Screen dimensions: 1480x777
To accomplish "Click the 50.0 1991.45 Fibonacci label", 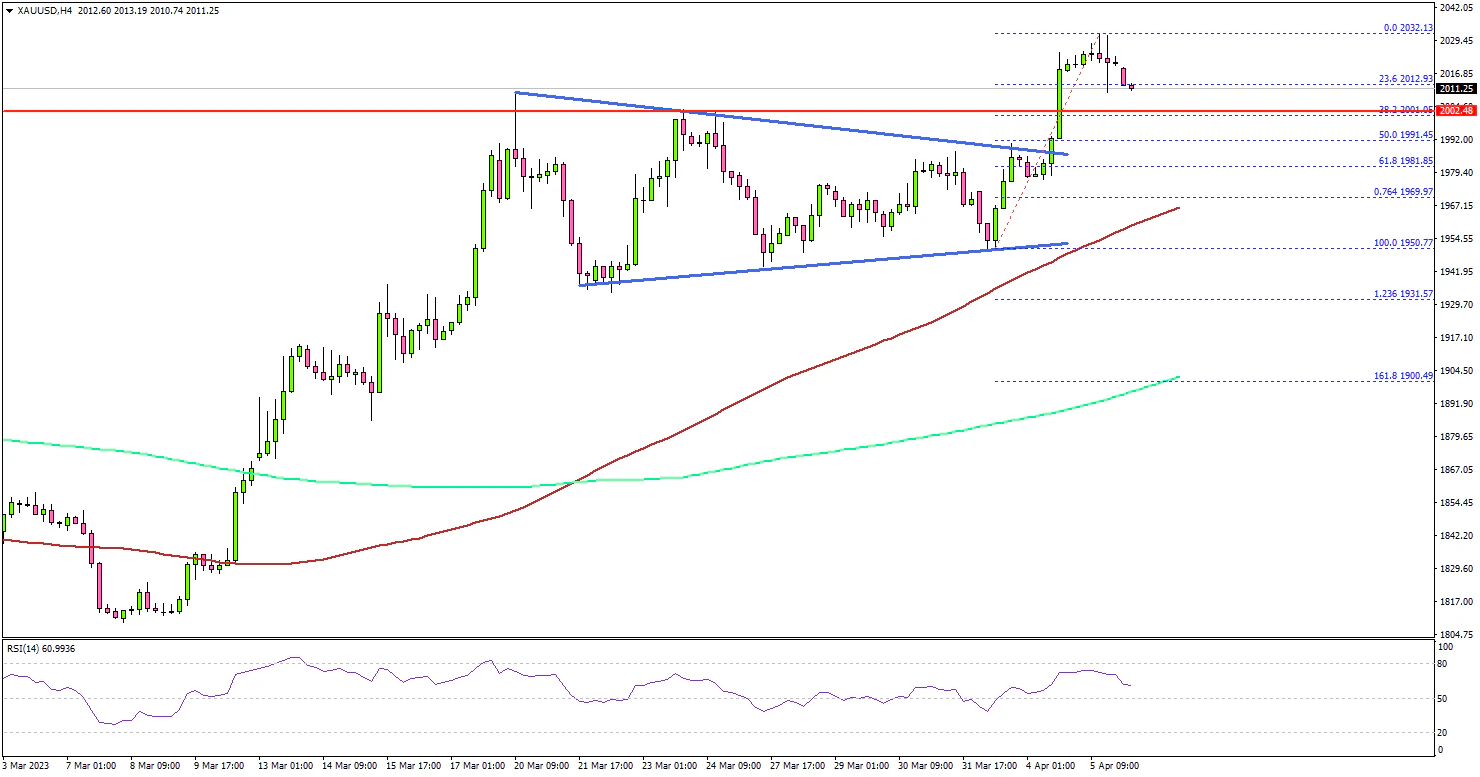I will point(1406,135).
